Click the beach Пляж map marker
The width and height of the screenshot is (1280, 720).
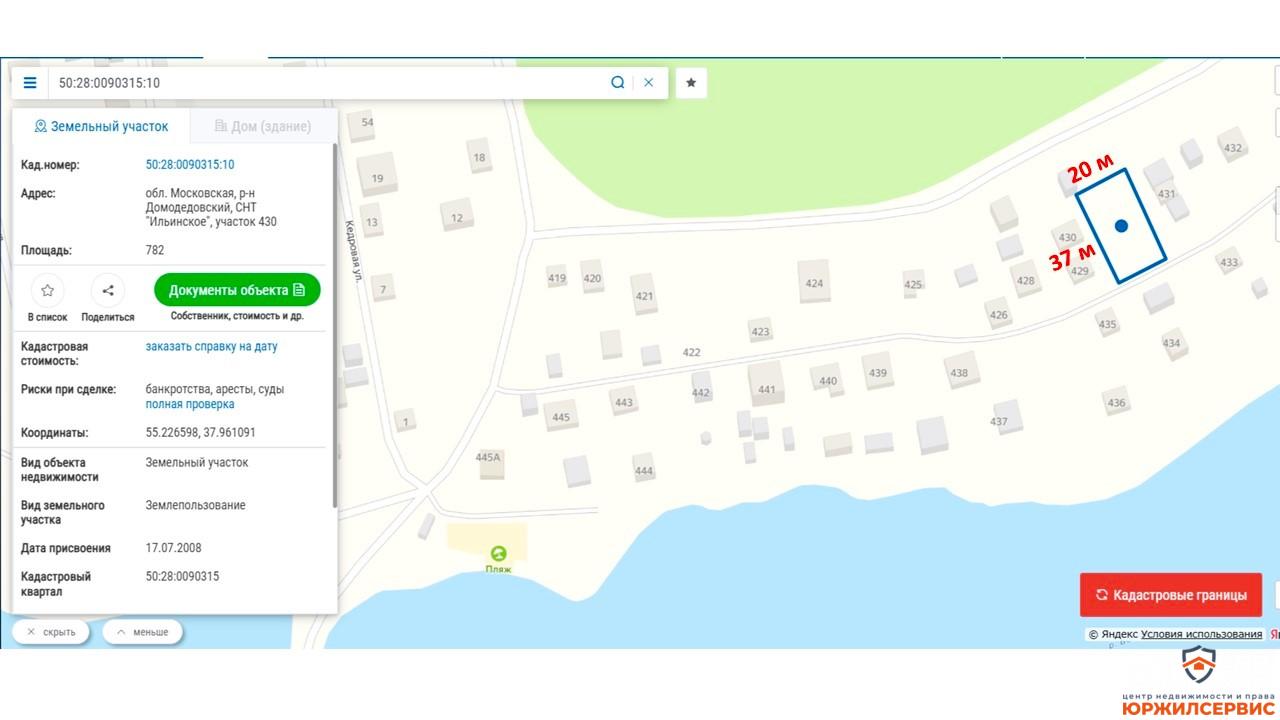498,554
